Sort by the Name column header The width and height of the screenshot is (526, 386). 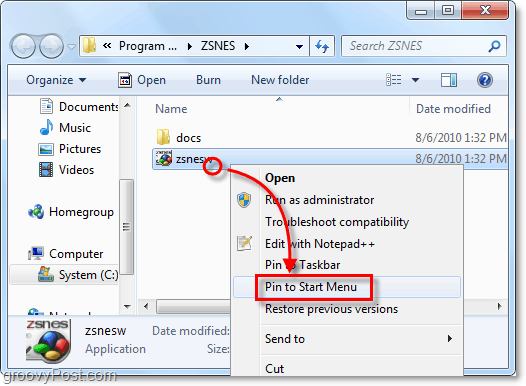(171, 109)
